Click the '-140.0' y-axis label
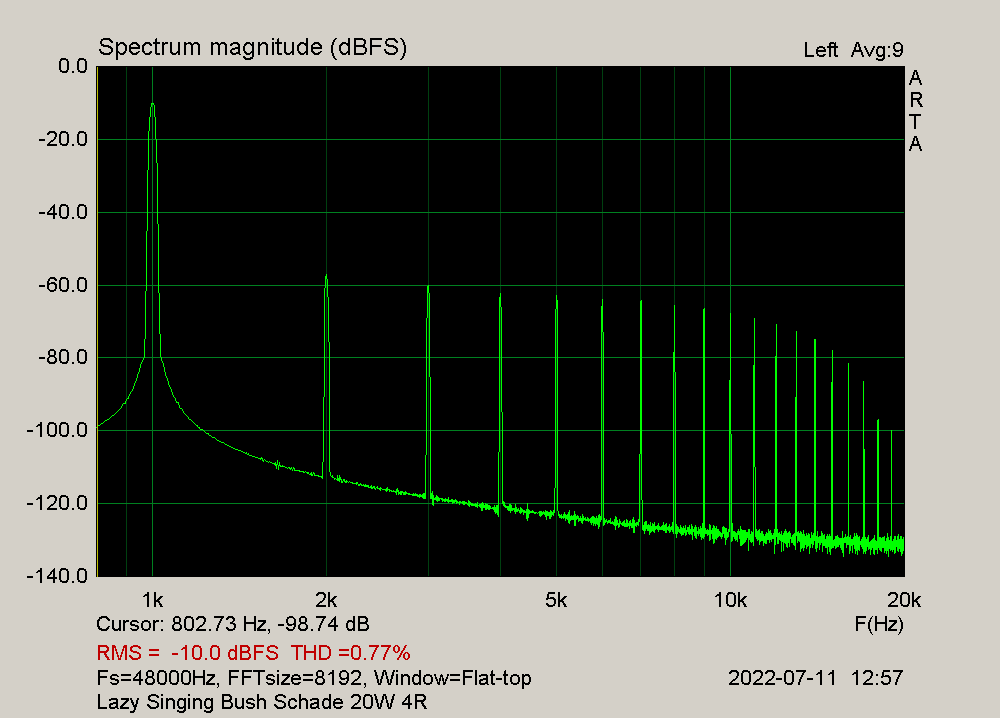 (x=57, y=576)
